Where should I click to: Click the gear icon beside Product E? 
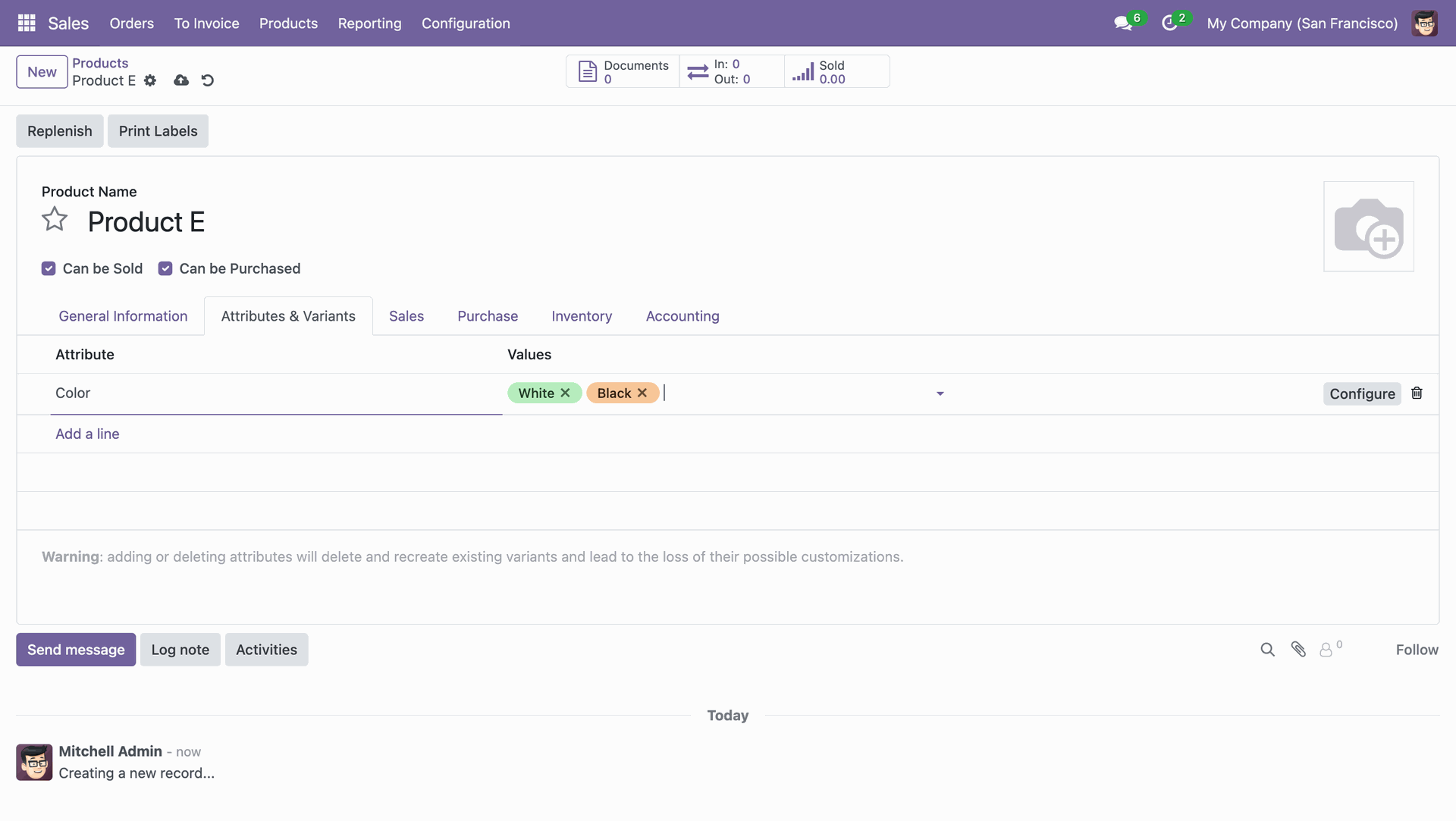pyautogui.click(x=150, y=80)
